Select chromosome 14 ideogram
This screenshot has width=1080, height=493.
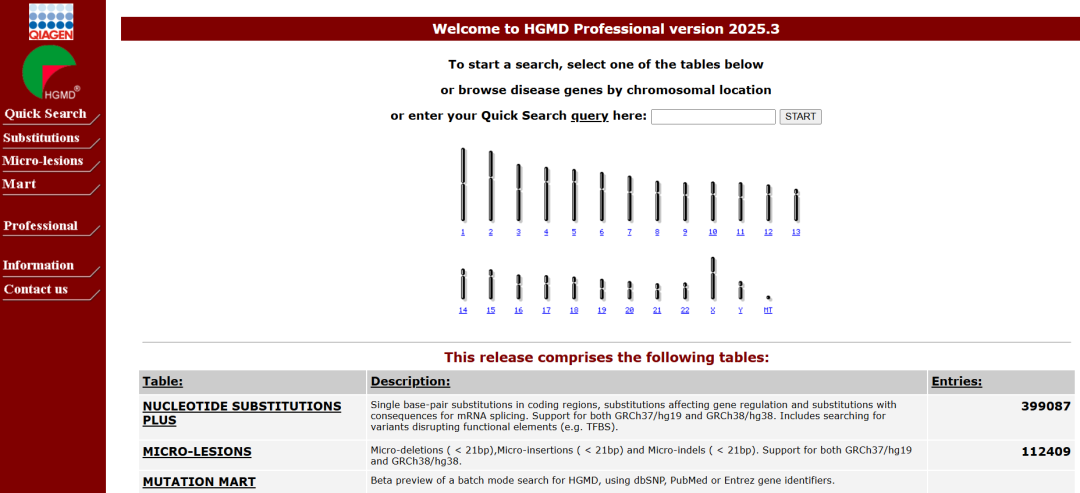click(x=463, y=284)
